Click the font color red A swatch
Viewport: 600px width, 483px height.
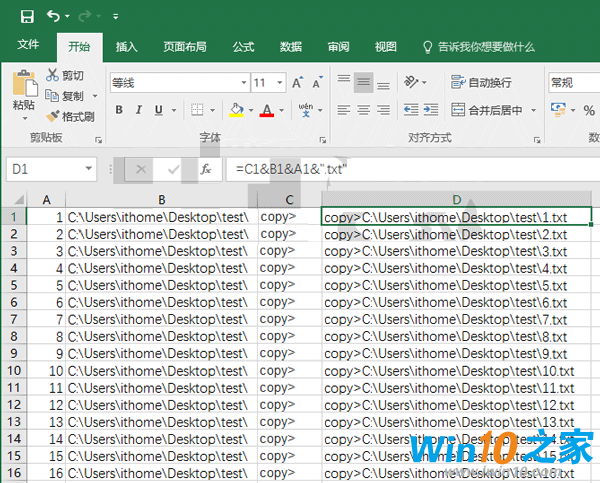point(266,110)
